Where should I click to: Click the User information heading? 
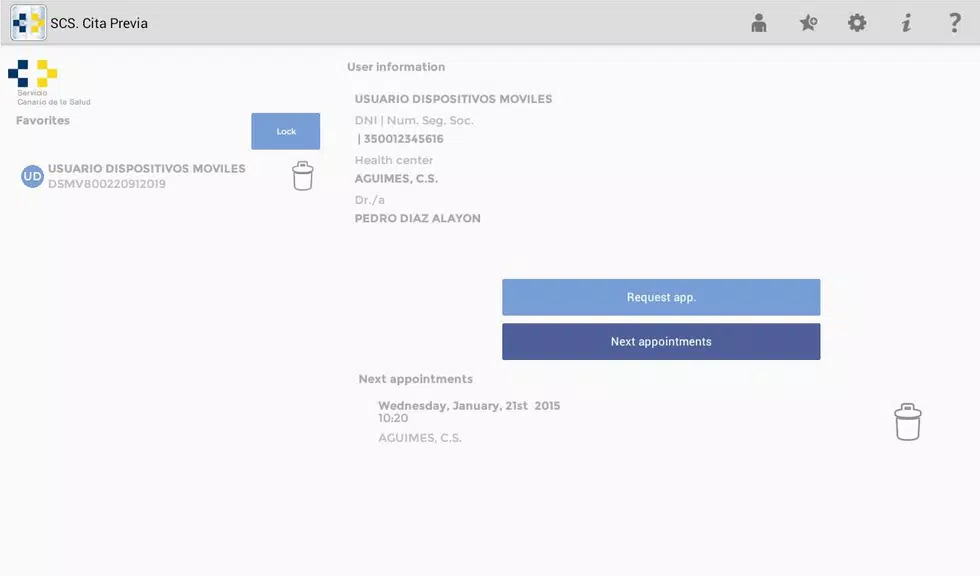395,66
